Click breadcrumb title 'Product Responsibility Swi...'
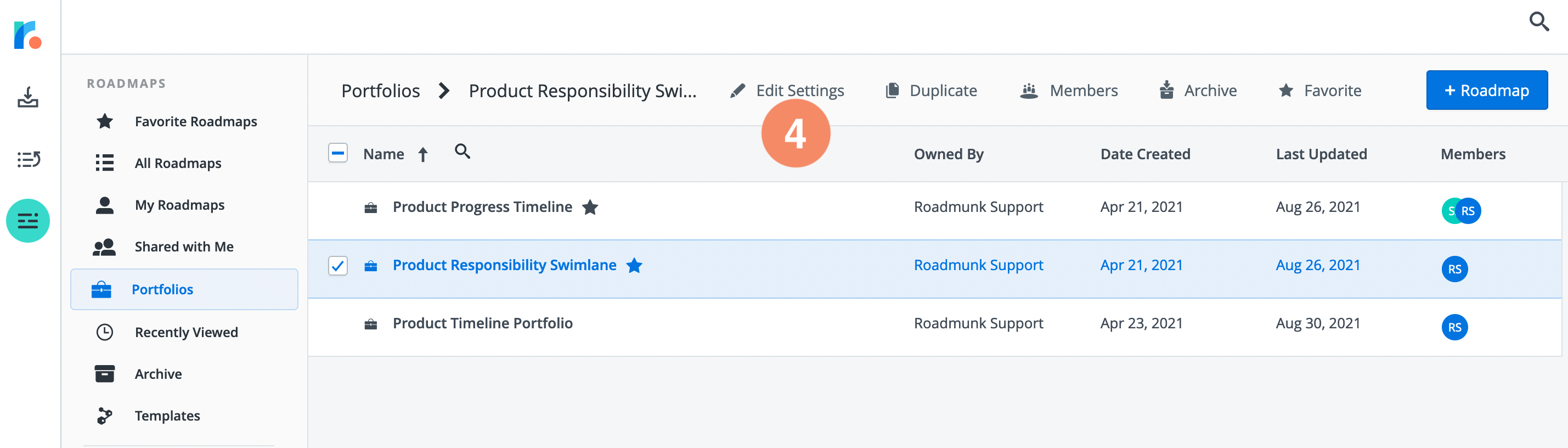The image size is (1568, 448). 582,91
